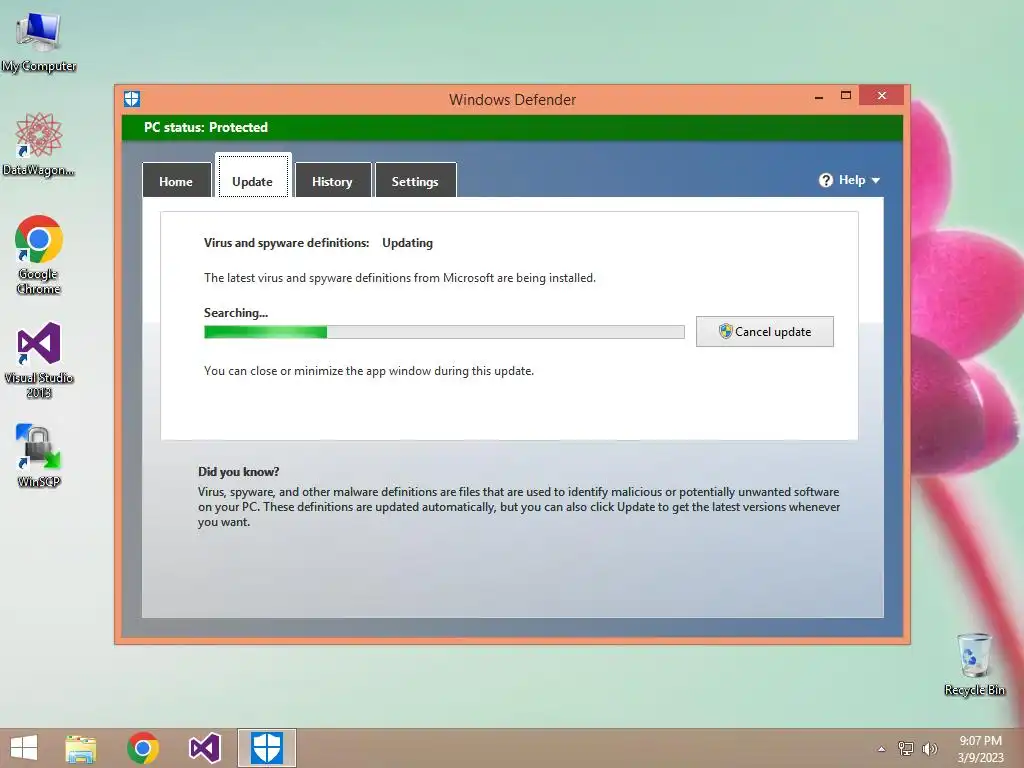Screen dimensions: 1024x768
Task: Open Chrome from the taskbar
Action: 143,748
